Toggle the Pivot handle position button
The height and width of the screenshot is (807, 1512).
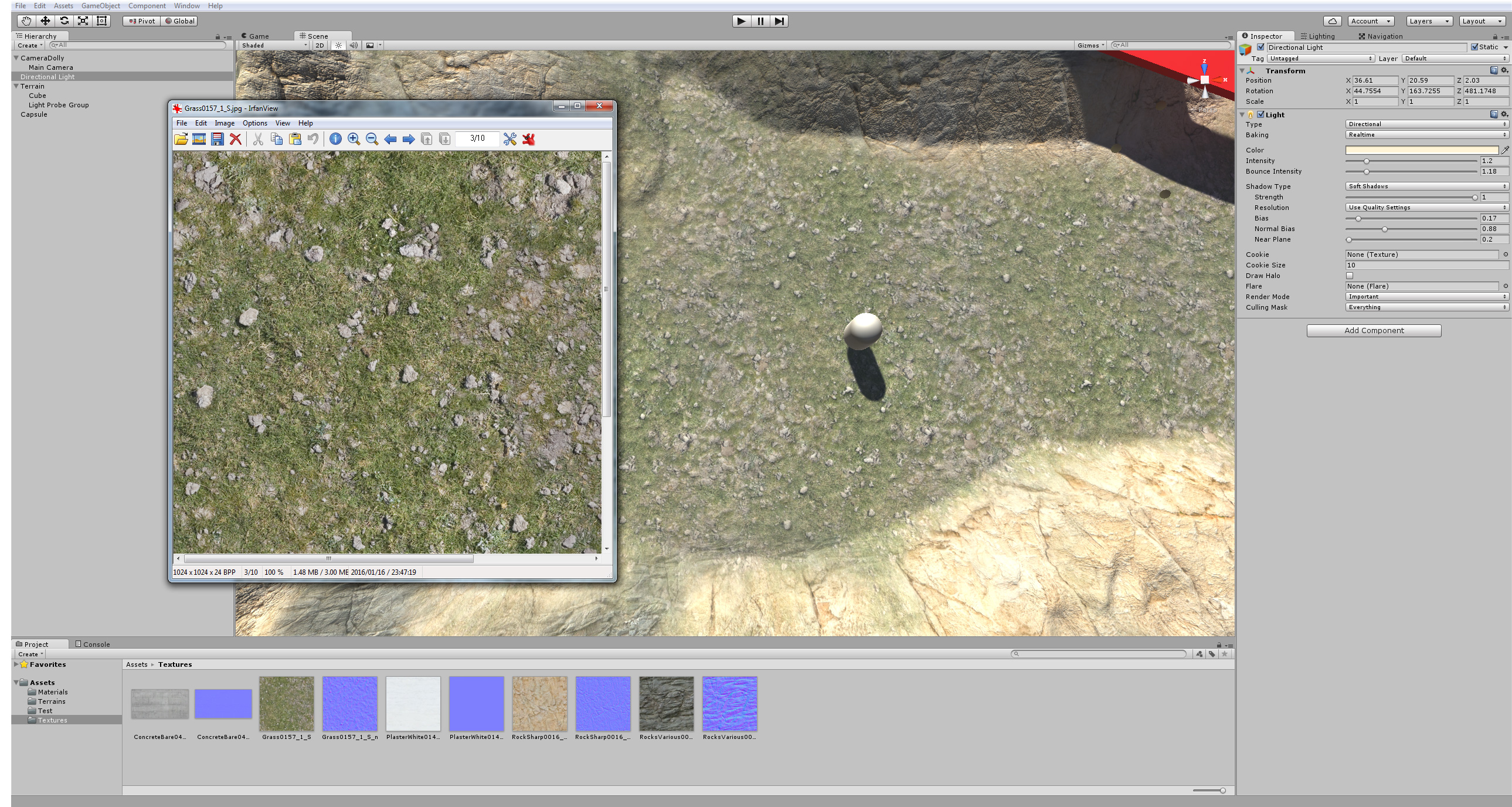pos(142,21)
